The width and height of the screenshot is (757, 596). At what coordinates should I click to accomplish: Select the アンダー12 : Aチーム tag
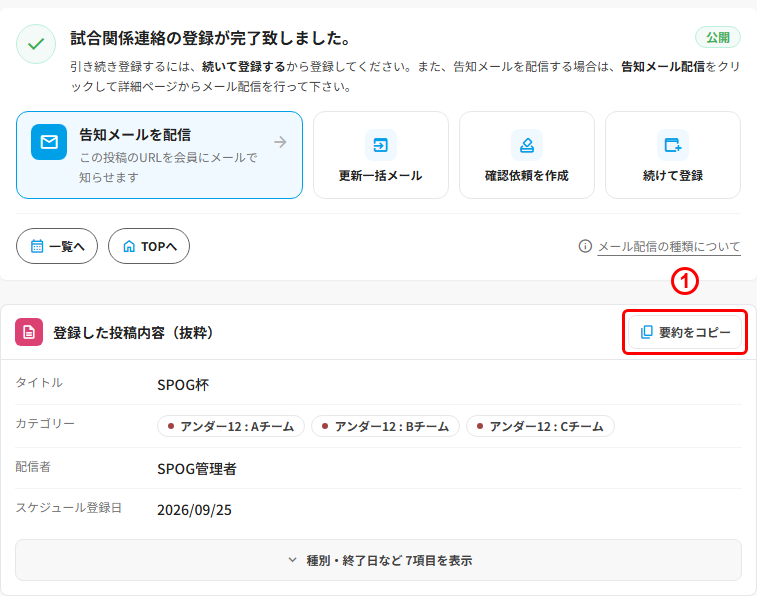pos(231,426)
